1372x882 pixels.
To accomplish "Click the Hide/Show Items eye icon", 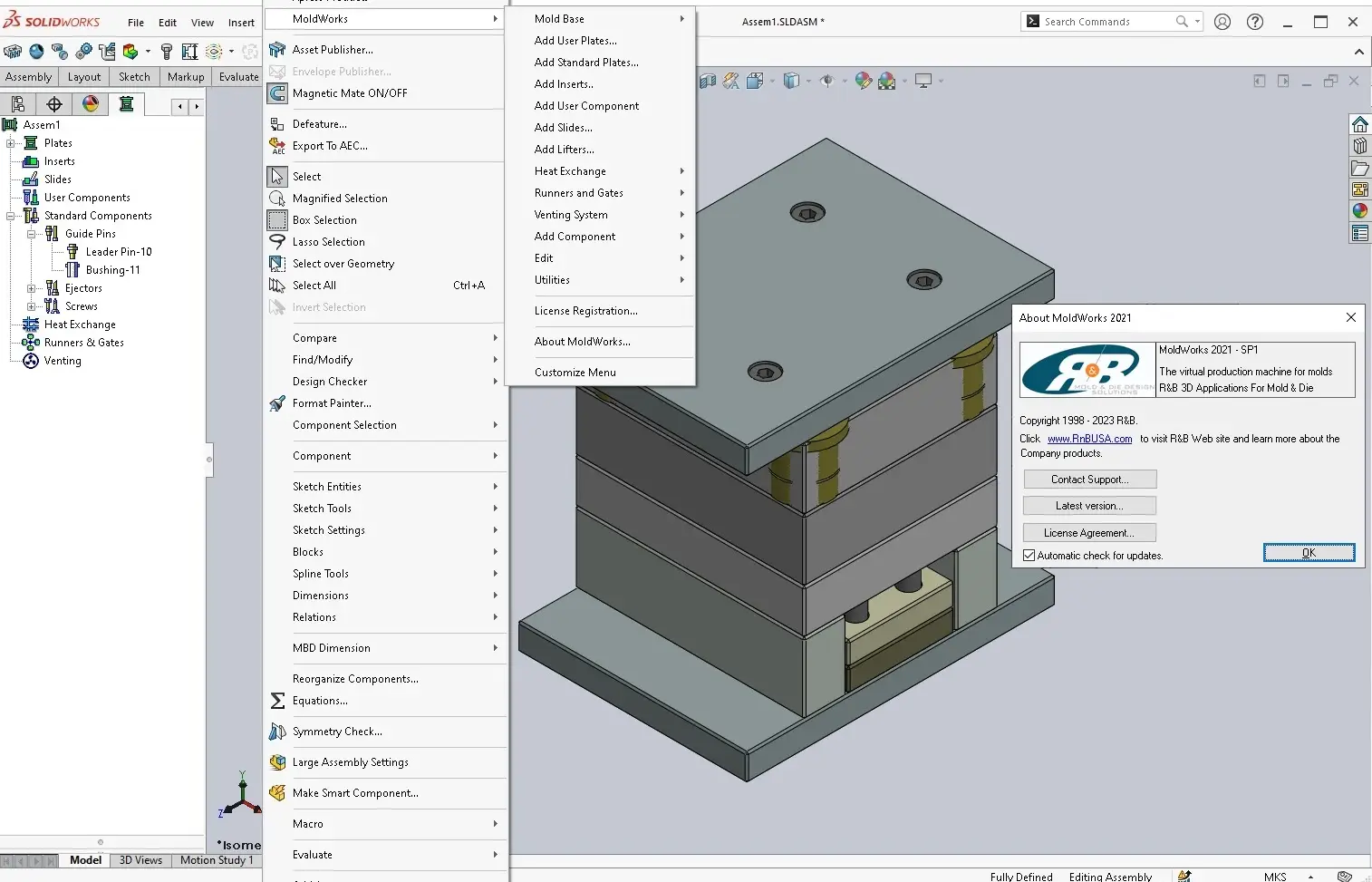I will coord(827,82).
